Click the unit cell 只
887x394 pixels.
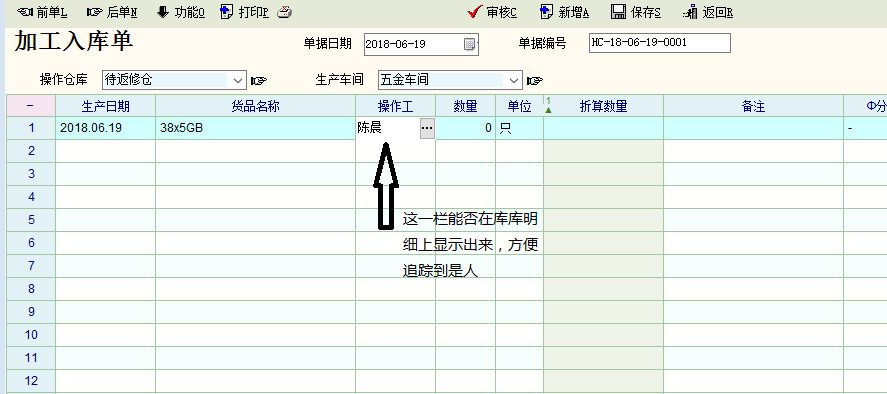[519, 129]
